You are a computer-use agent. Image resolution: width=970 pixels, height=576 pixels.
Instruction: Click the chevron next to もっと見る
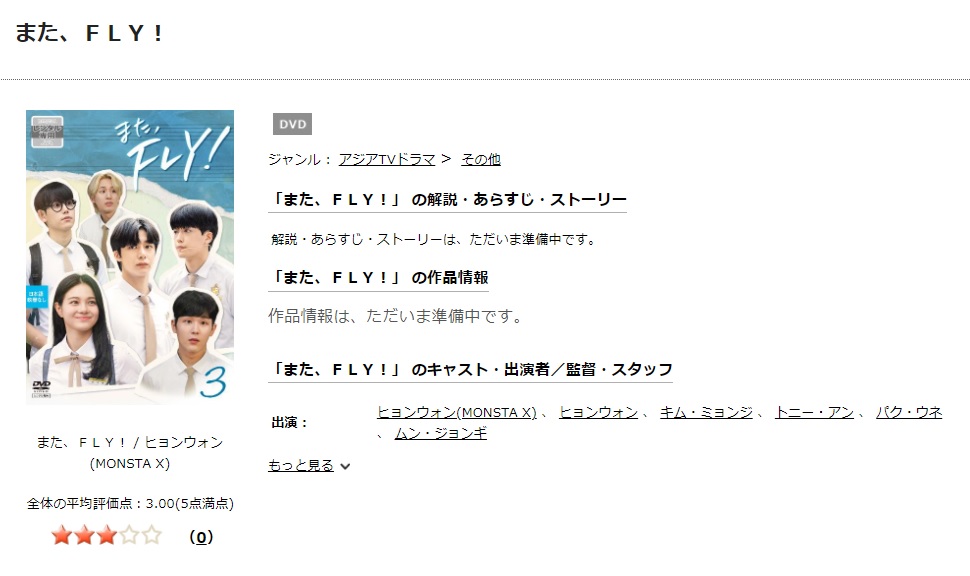[x=345, y=466]
